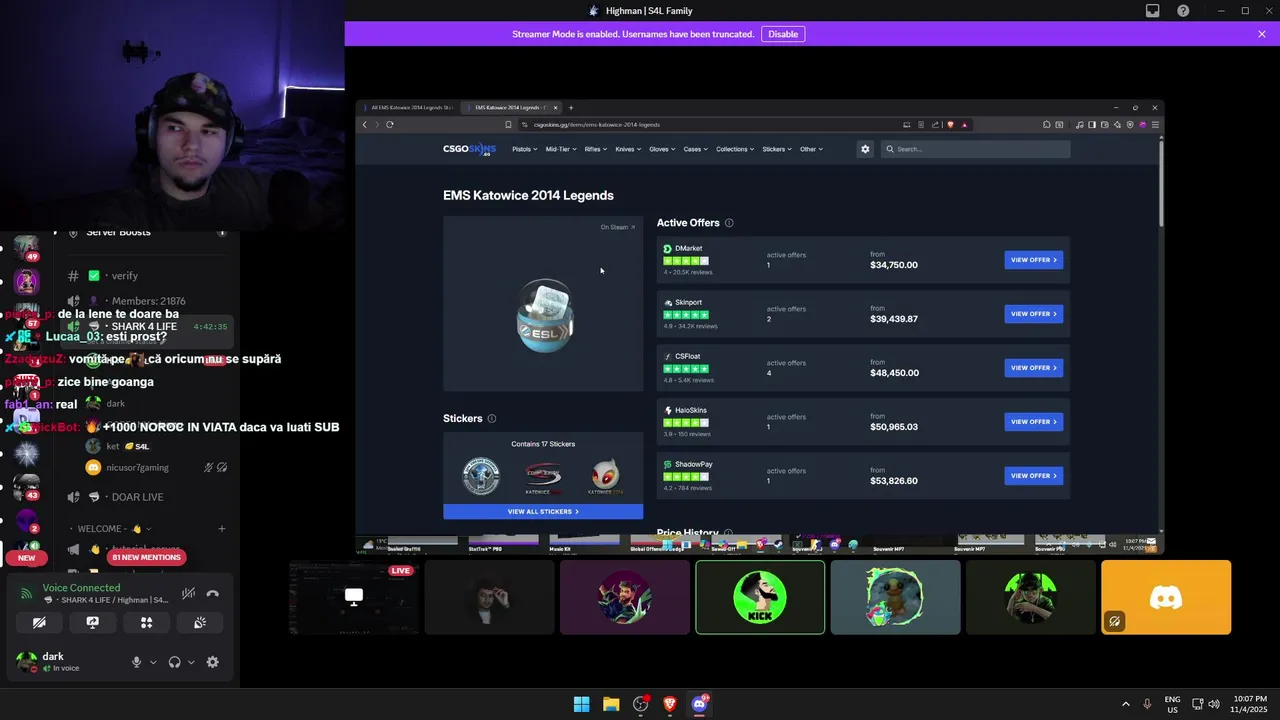Select the live screen share tile
This screenshot has width=1280, height=720.
tap(354, 597)
